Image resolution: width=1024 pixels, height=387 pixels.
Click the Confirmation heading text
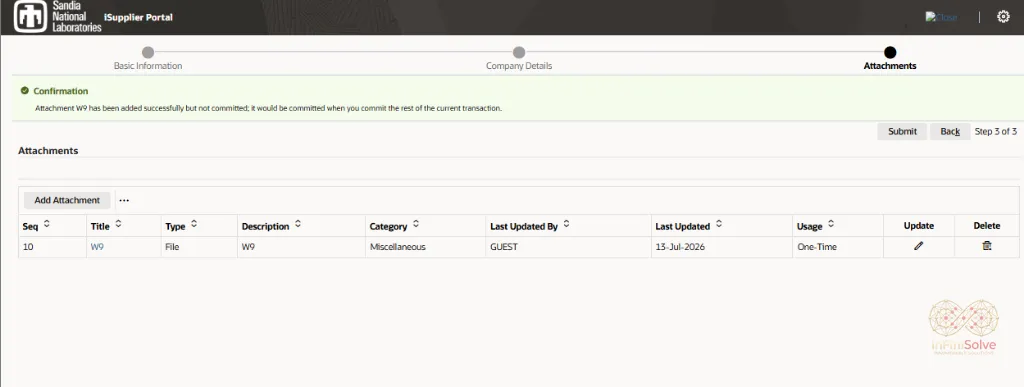tap(61, 91)
